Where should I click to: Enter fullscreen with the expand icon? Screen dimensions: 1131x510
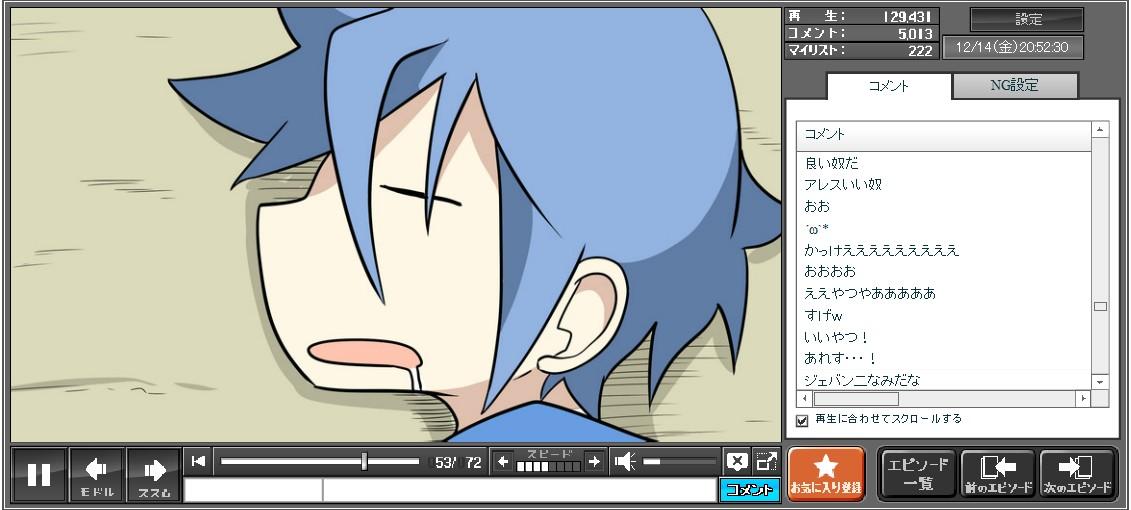click(x=766, y=461)
